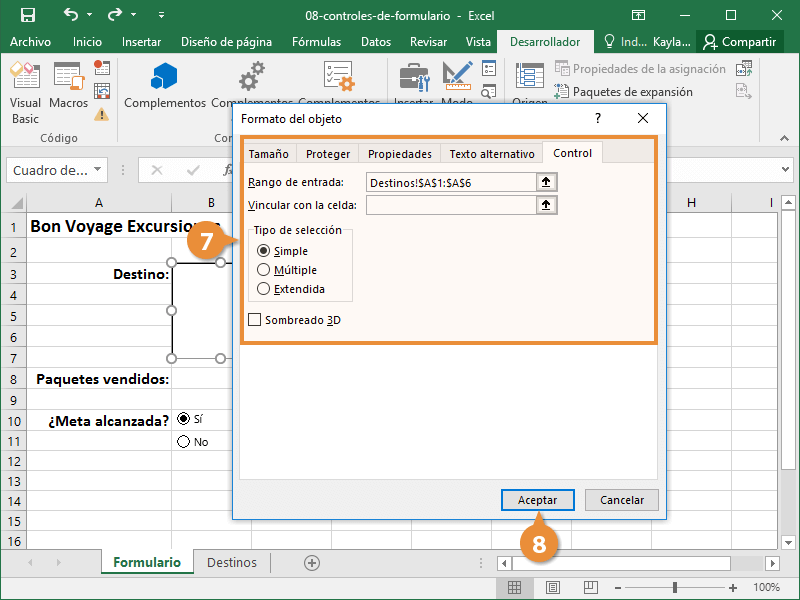This screenshot has height=600, width=800.
Task: Click the collapse-range arrow beside Rango de entrada
Action: pyautogui.click(x=546, y=182)
